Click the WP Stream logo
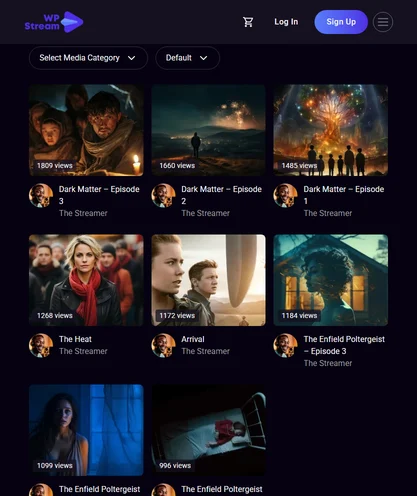This screenshot has width=417, height=496. pyautogui.click(x=54, y=22)
